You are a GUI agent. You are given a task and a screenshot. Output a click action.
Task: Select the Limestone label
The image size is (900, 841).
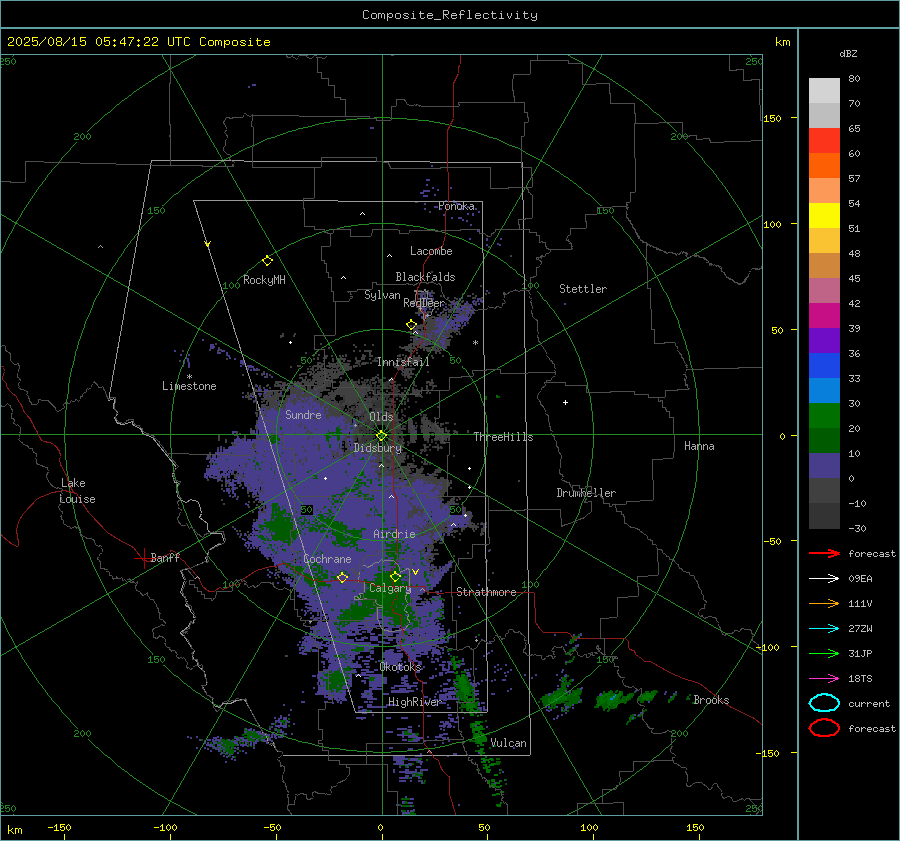tap(189, 386)
